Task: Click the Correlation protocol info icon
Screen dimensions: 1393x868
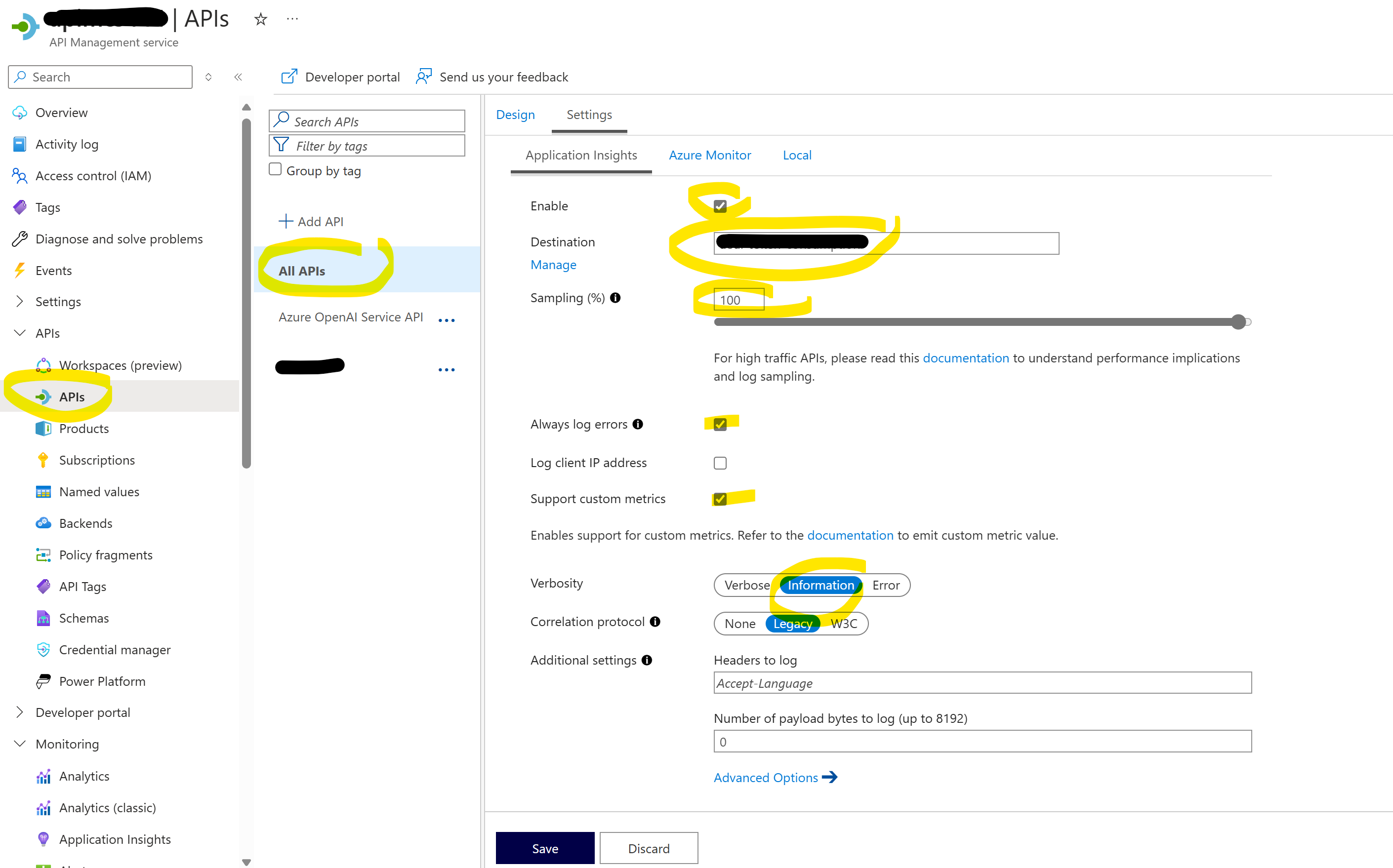Action: tap(655, 621)
